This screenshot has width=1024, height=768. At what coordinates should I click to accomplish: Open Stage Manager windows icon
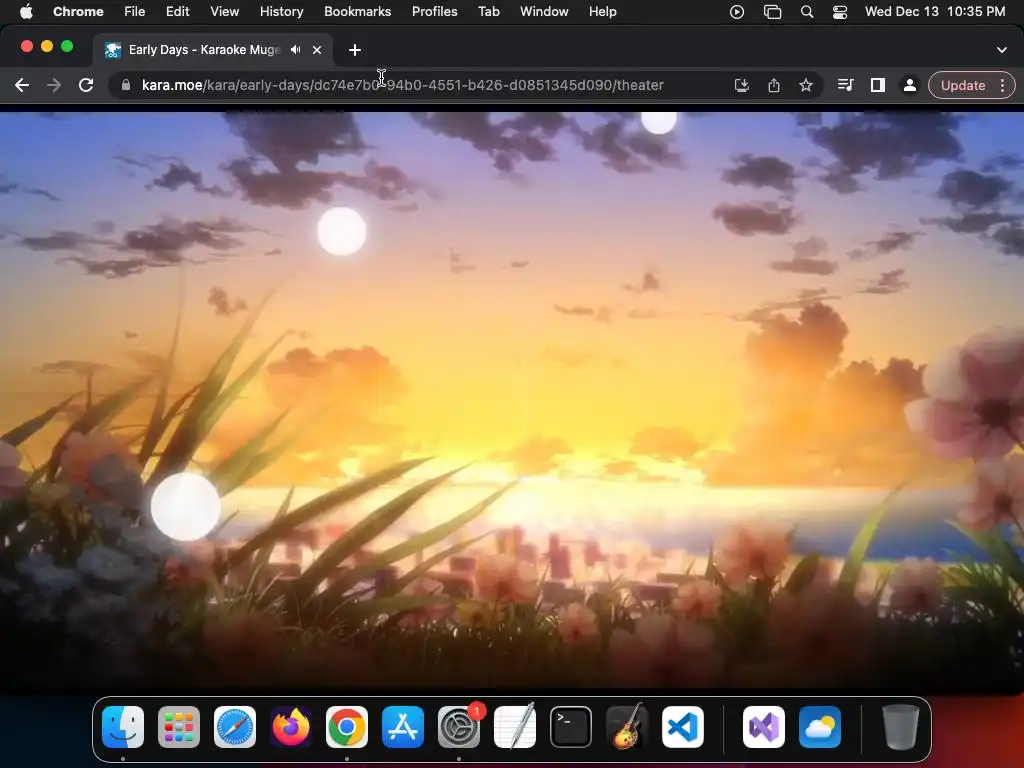click(773, 12)
